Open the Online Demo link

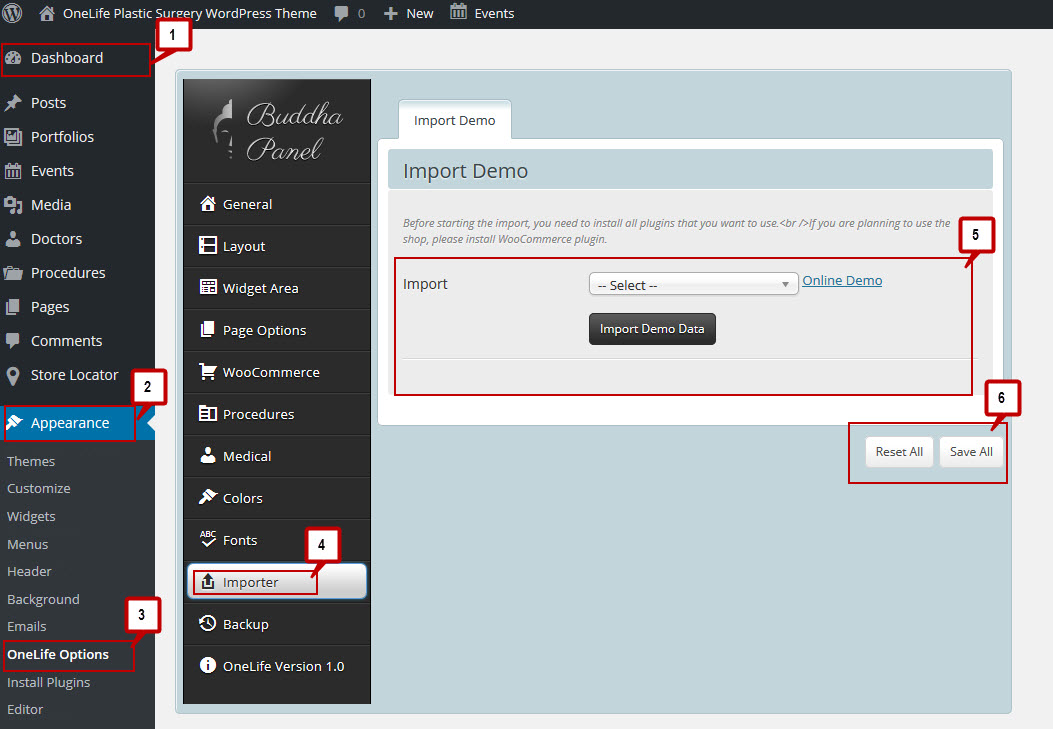coord(841,280)
